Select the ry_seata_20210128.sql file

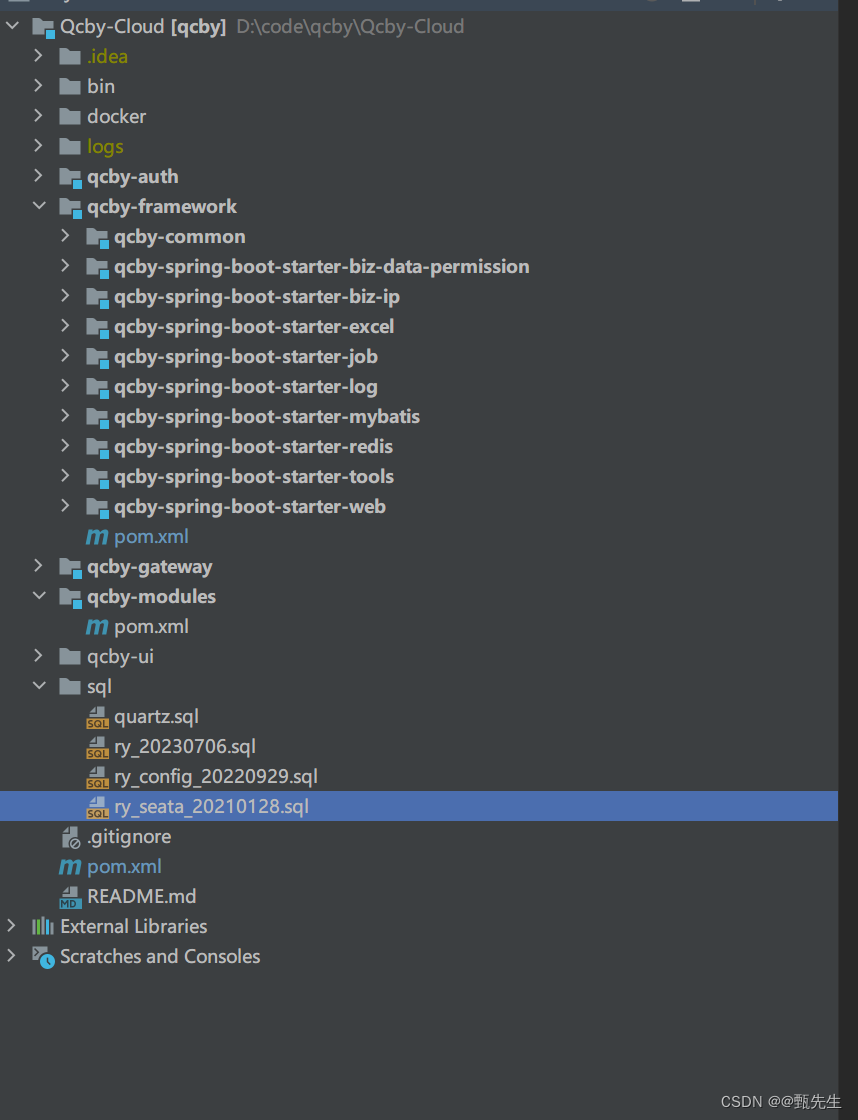coord(210,806)
